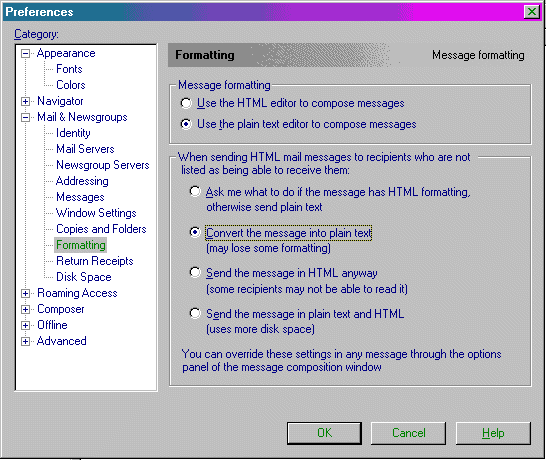Viewport: 546px width, 460px height.
Task: Expand the Offline category
Action: tap(25, 326)
